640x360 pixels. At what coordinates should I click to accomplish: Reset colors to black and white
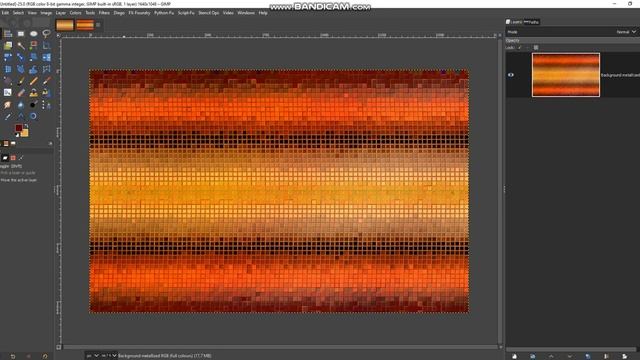point(17,135)
